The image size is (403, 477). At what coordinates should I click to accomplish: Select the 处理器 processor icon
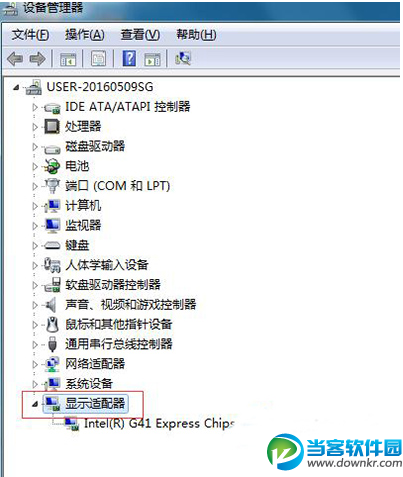[52, 127]
